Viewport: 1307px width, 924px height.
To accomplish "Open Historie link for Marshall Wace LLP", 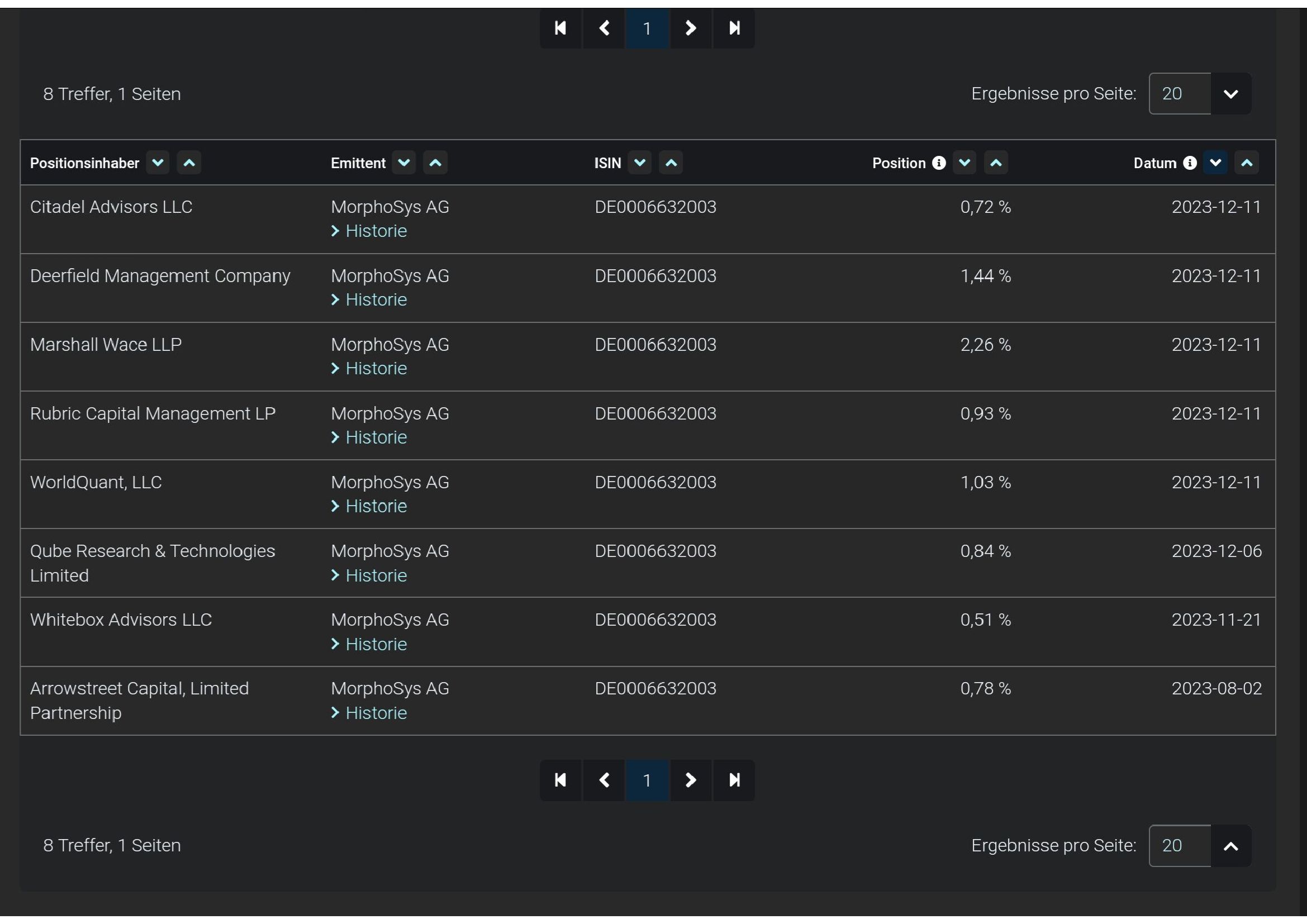I will click(376, 369).
